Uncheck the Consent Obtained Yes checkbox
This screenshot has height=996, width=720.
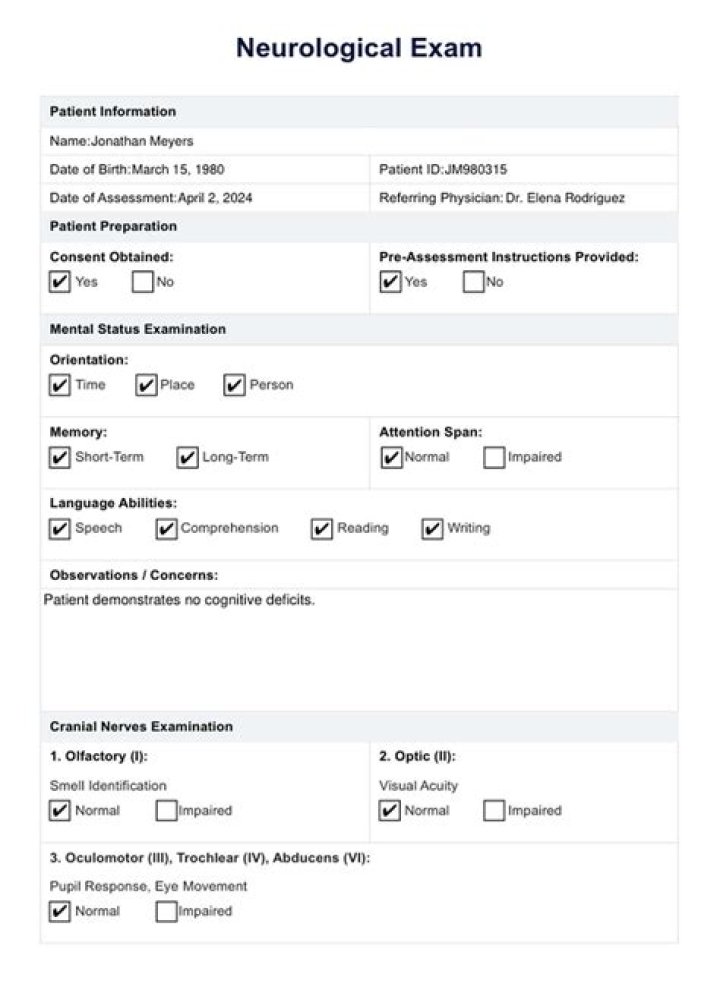pyautogui.click(x=60, y=282)
